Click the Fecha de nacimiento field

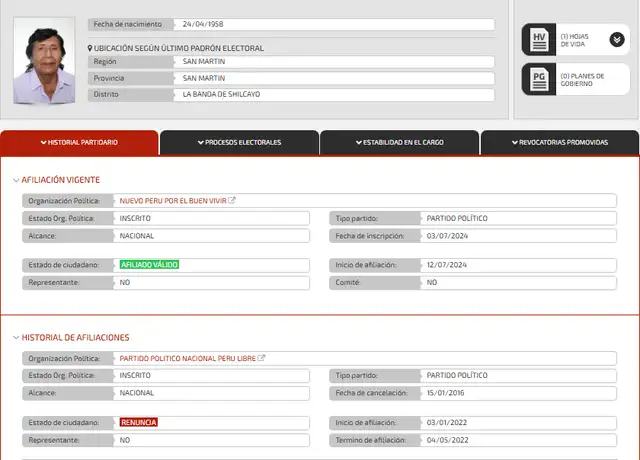[334, 24]
